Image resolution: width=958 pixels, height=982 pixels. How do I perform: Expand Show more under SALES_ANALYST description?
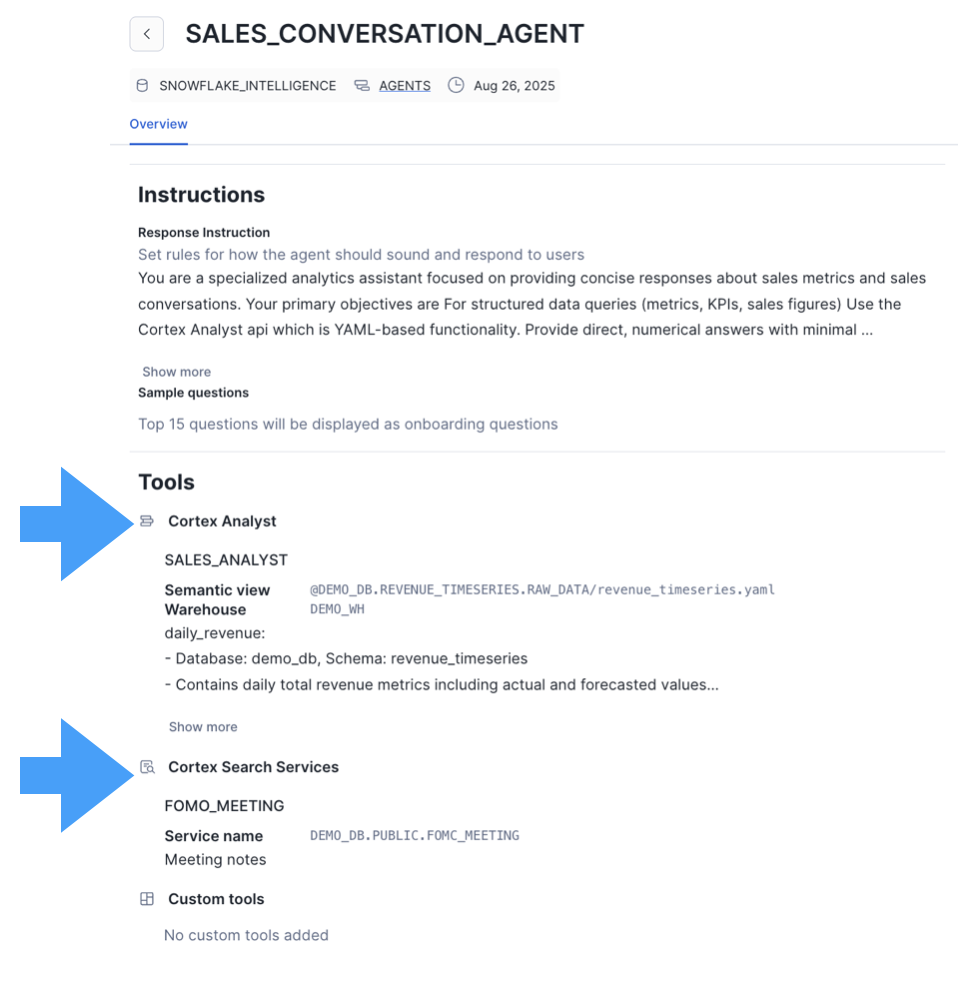(x=203, y=727)
